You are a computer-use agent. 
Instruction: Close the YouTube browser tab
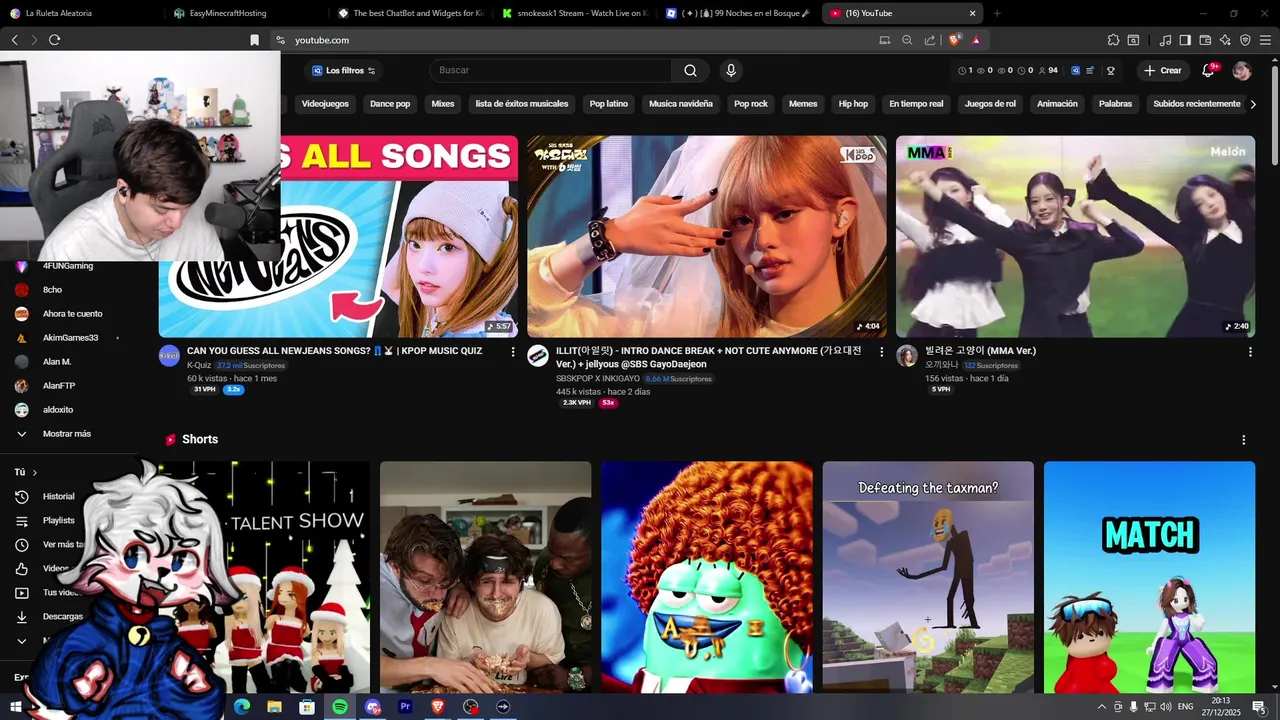pyautogui.click(x=972, y=13)
